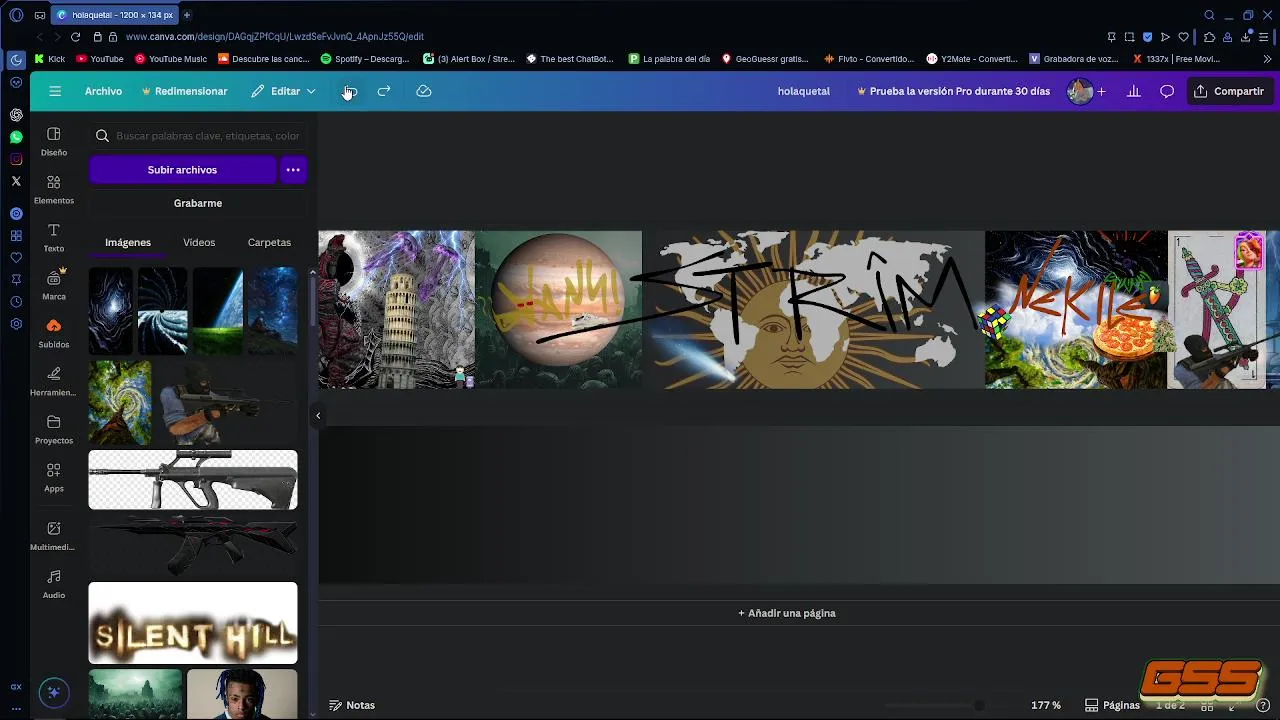Click the zoom slider handle

[979, 705]
